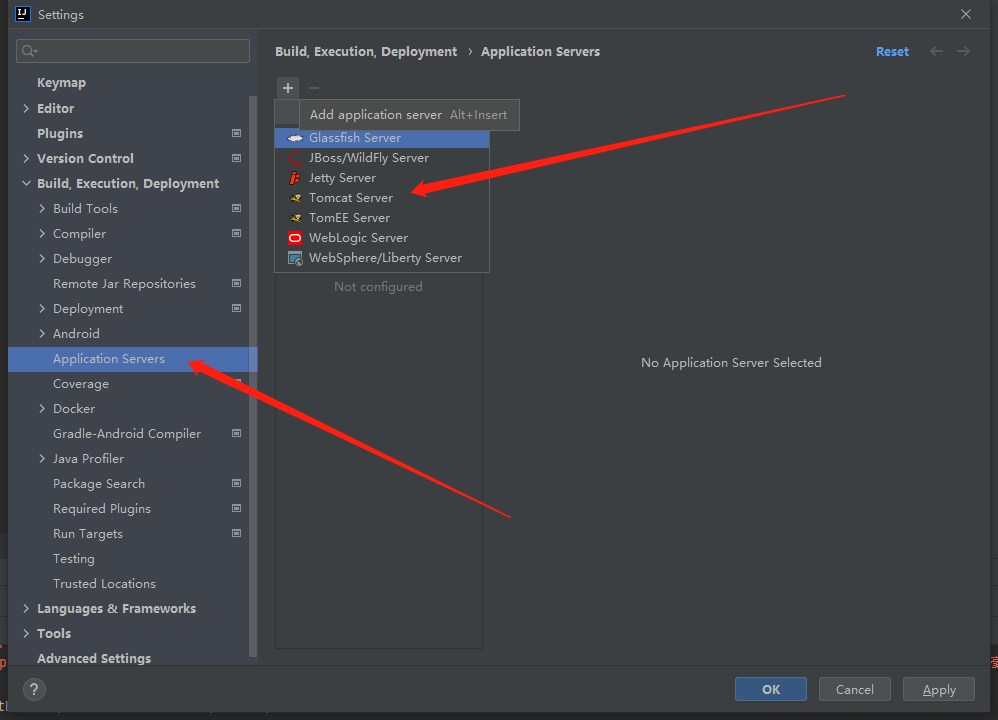The image size is (998, 720).
Task: Click the Glassfish Server icon
Action: tap(295, 138)
